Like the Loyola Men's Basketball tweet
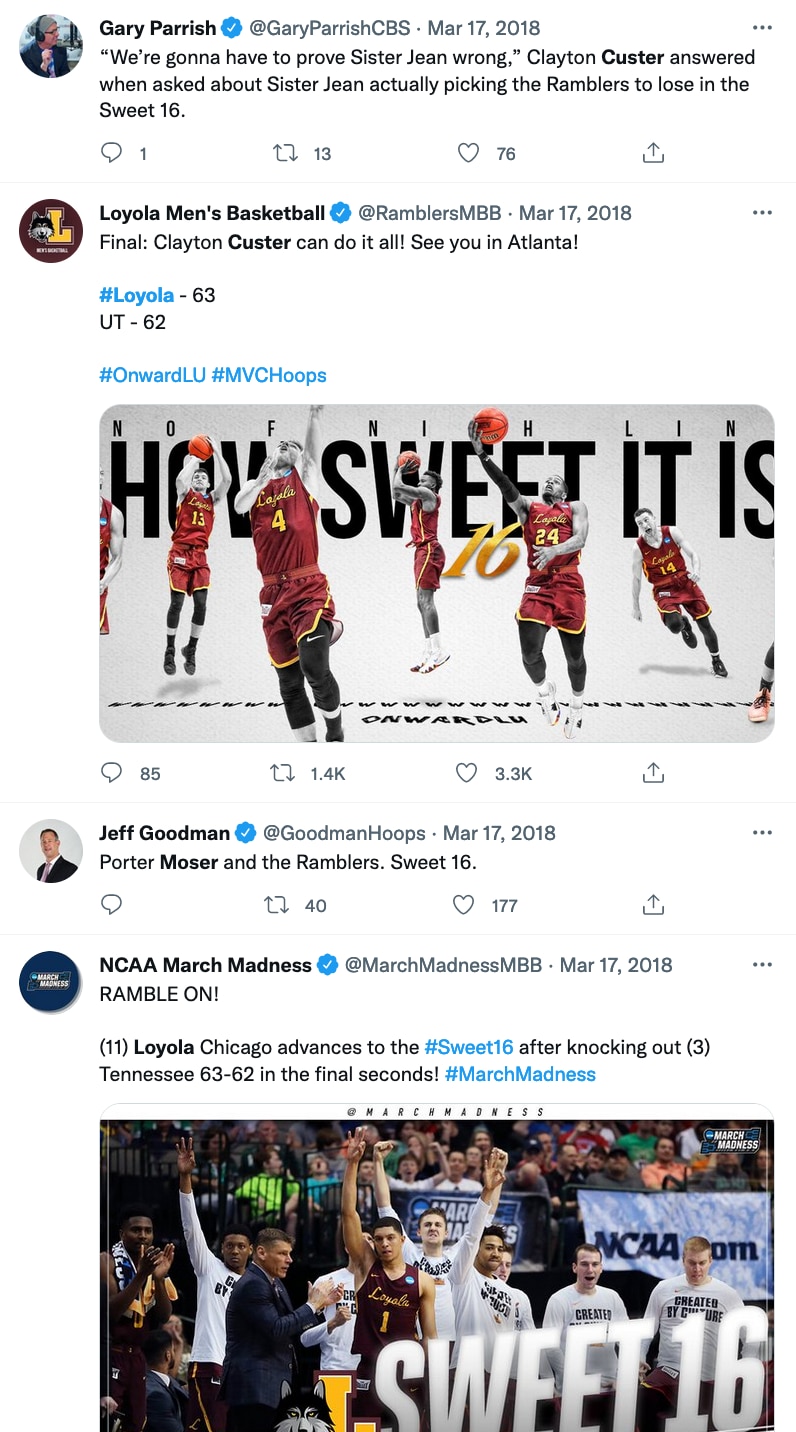This screenshot has height=1432, width=796. 468,773
